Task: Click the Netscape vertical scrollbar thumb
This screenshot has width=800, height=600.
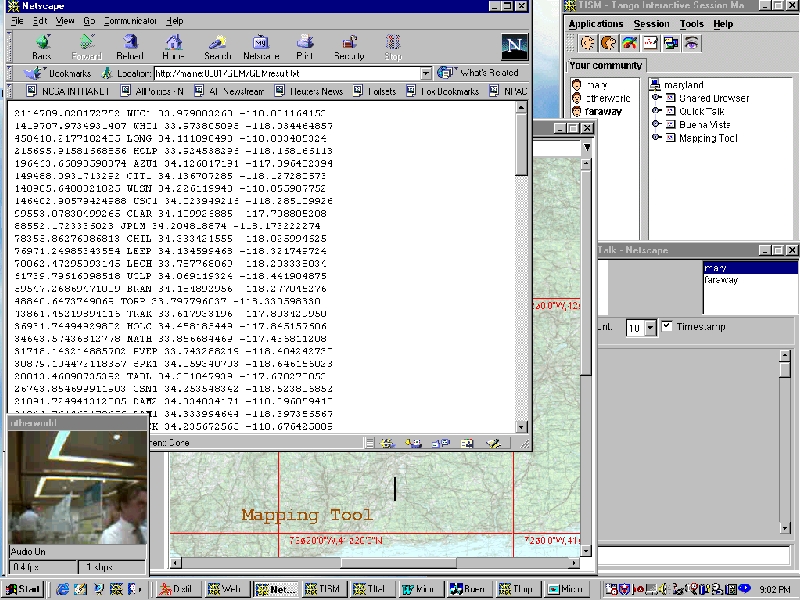Action: click(x=521, y=145)
